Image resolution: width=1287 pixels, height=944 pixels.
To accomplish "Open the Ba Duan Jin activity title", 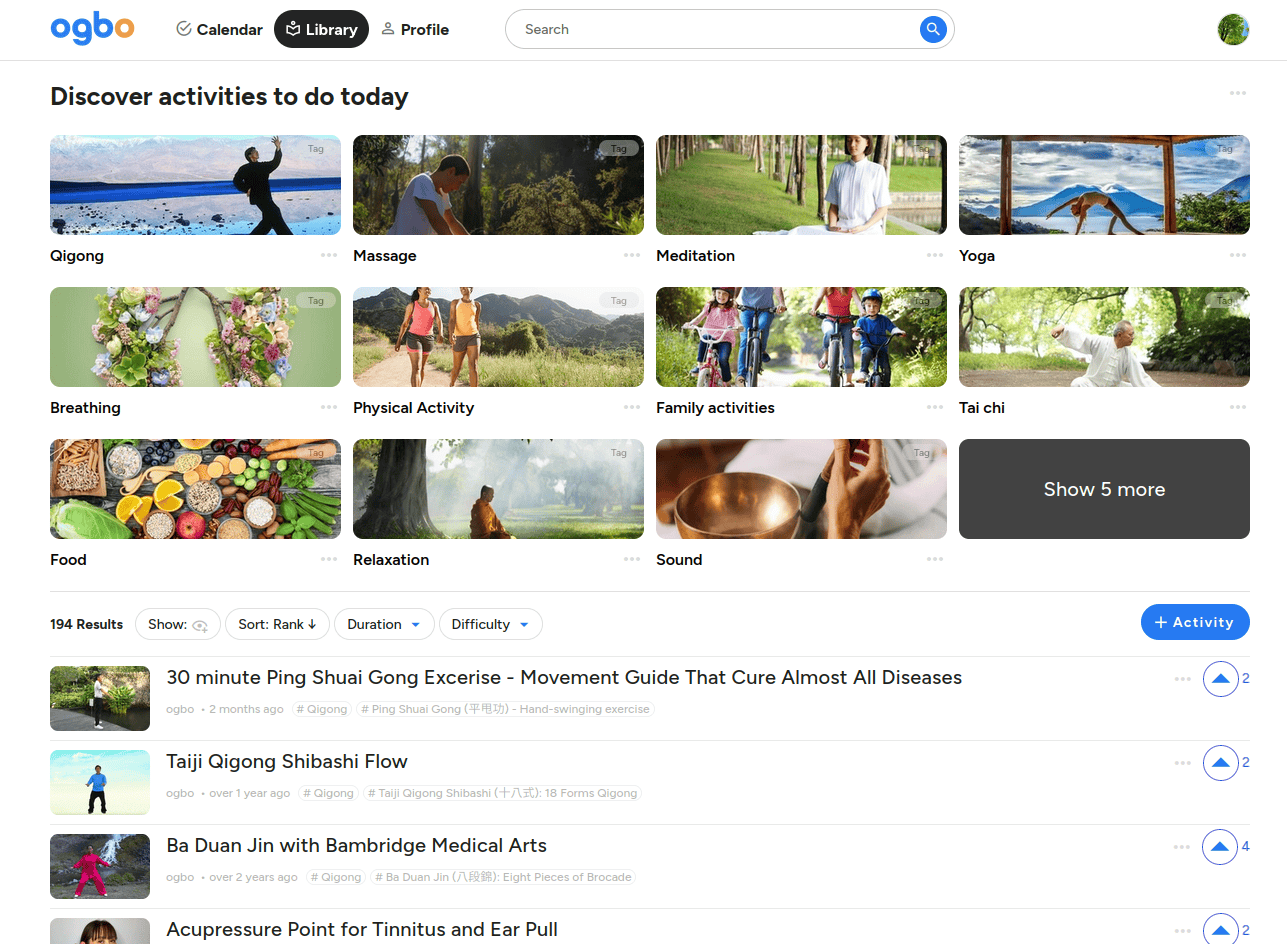I will click(356, 846).
